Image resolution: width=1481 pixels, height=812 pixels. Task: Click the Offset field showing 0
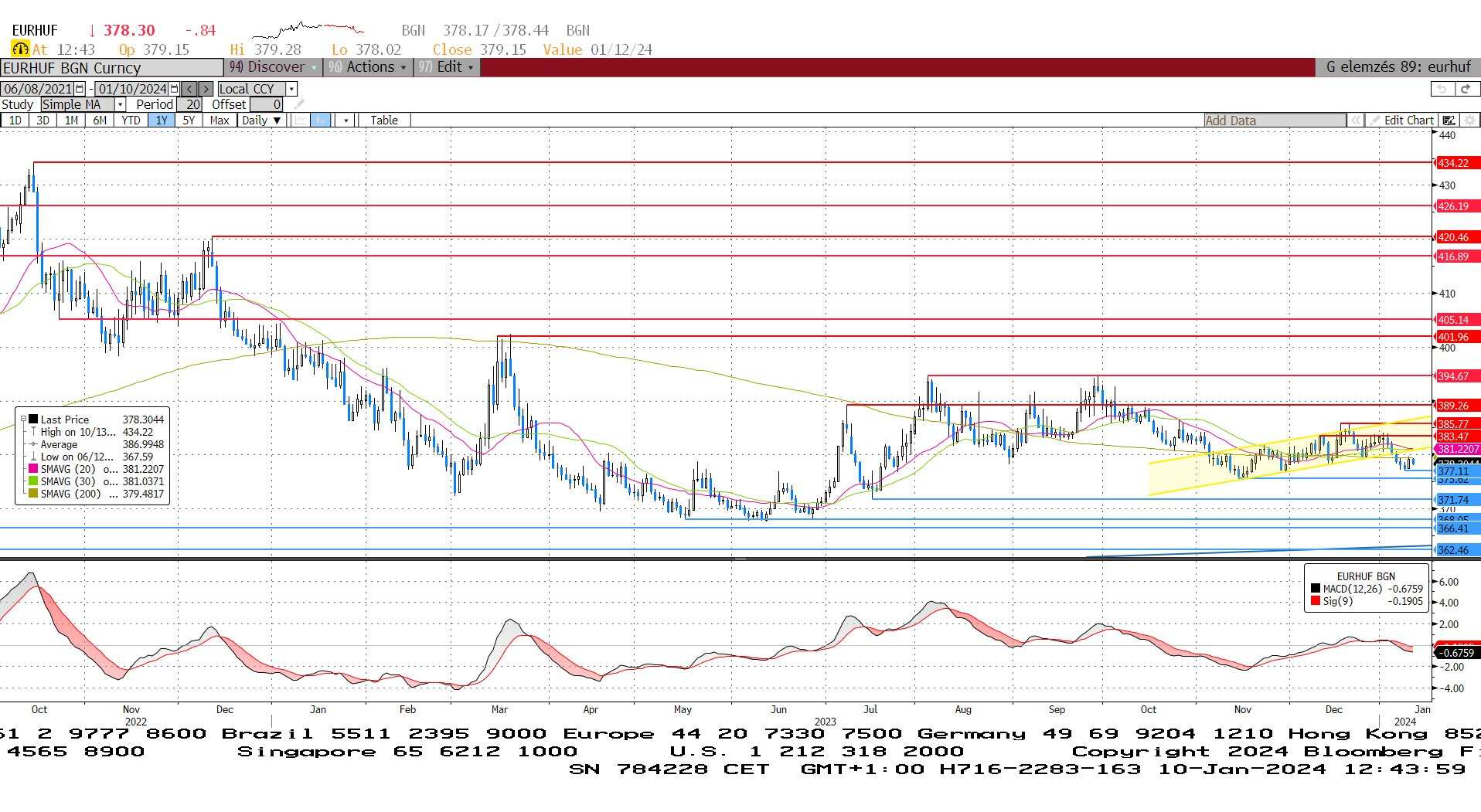pos(267,104)
